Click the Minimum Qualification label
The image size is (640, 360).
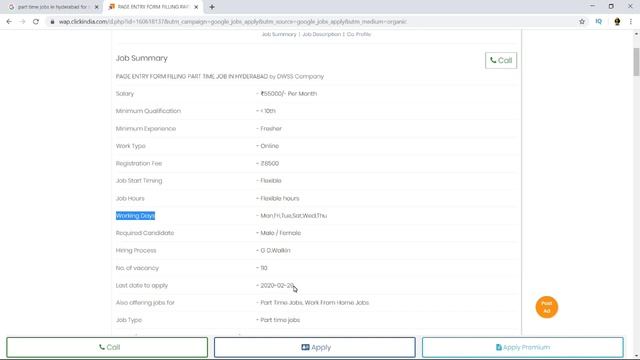click(x=148, y=111)
